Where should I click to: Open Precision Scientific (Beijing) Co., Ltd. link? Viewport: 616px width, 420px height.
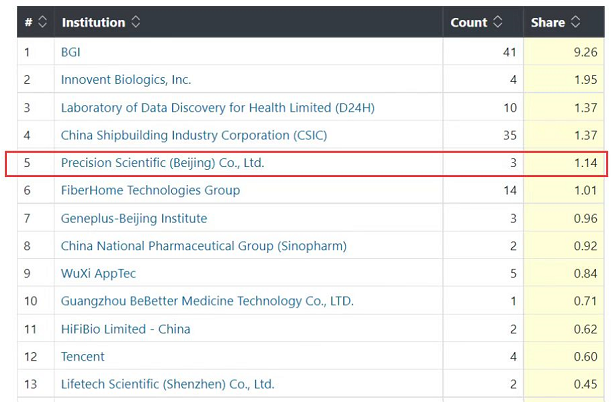[x=163, y=163]
